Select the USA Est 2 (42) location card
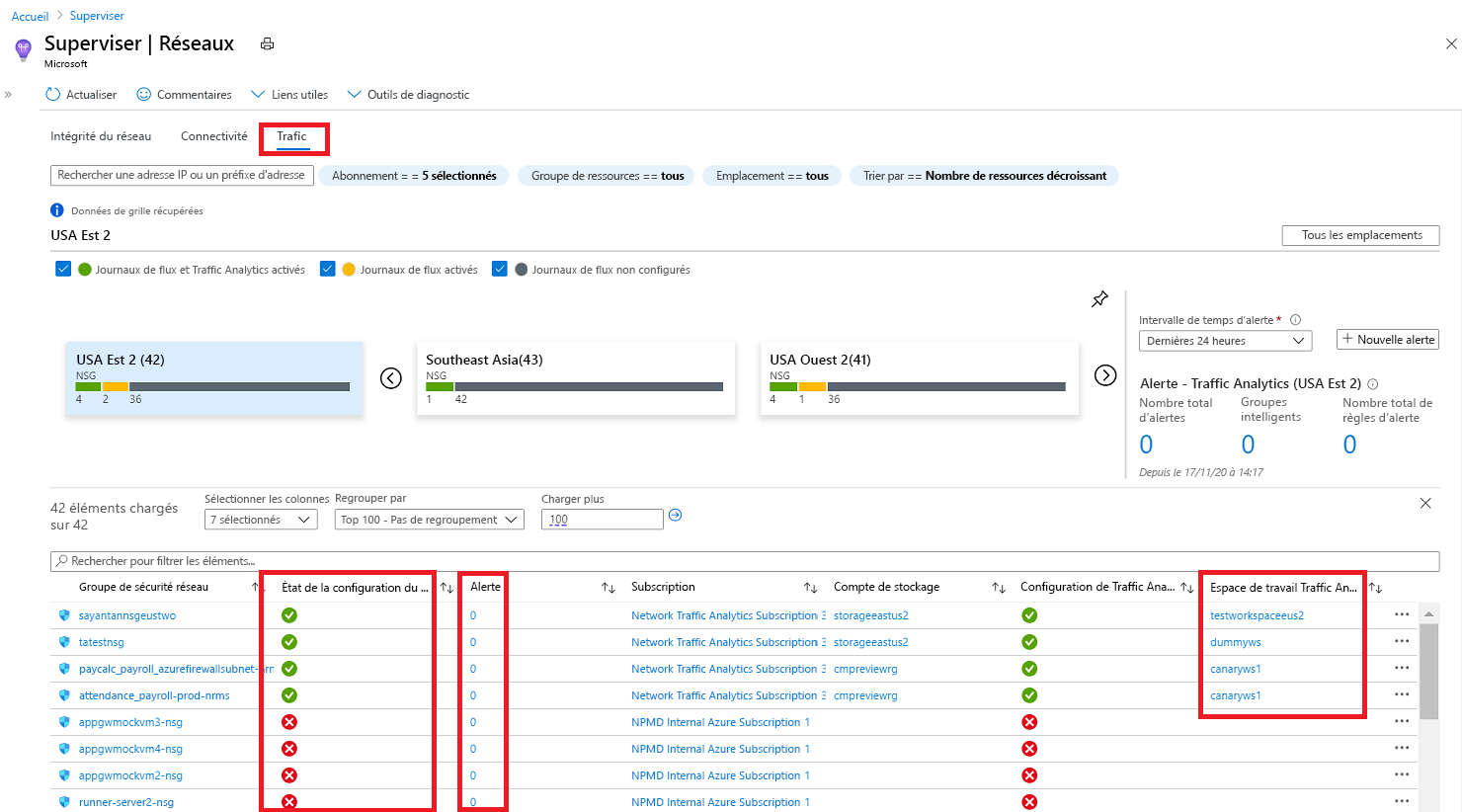The height and width of the screenshot is (812, 1462). point(214,378)
